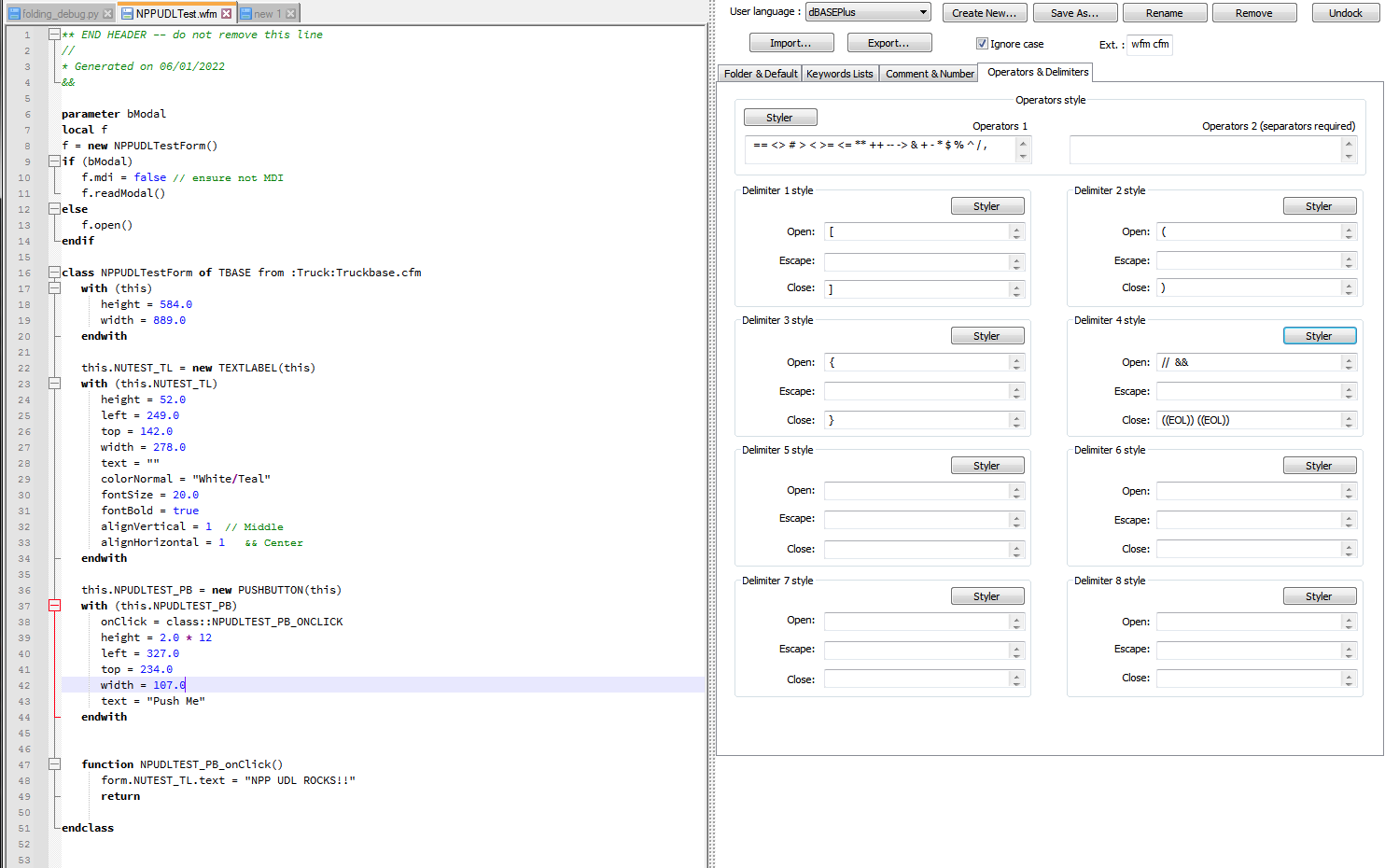Click the Remove button

tap(1254, 13)
